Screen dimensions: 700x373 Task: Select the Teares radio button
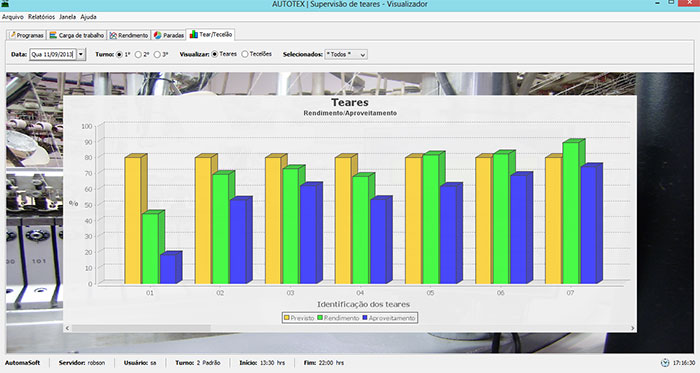[x=215, y=54]
